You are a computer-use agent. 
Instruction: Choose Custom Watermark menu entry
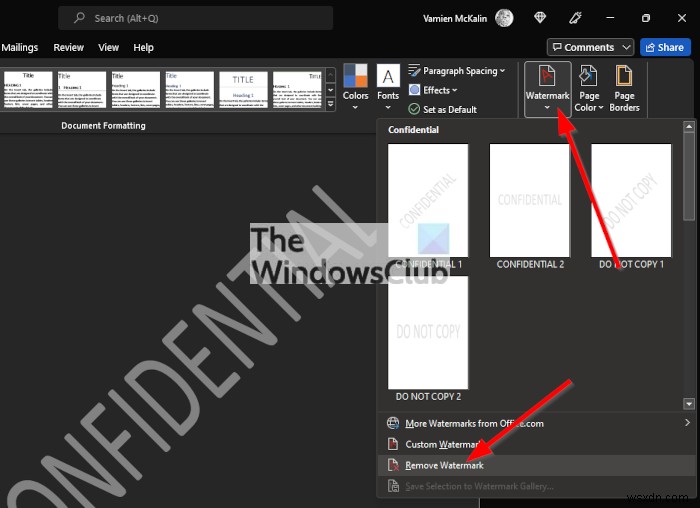coord(535,444)
